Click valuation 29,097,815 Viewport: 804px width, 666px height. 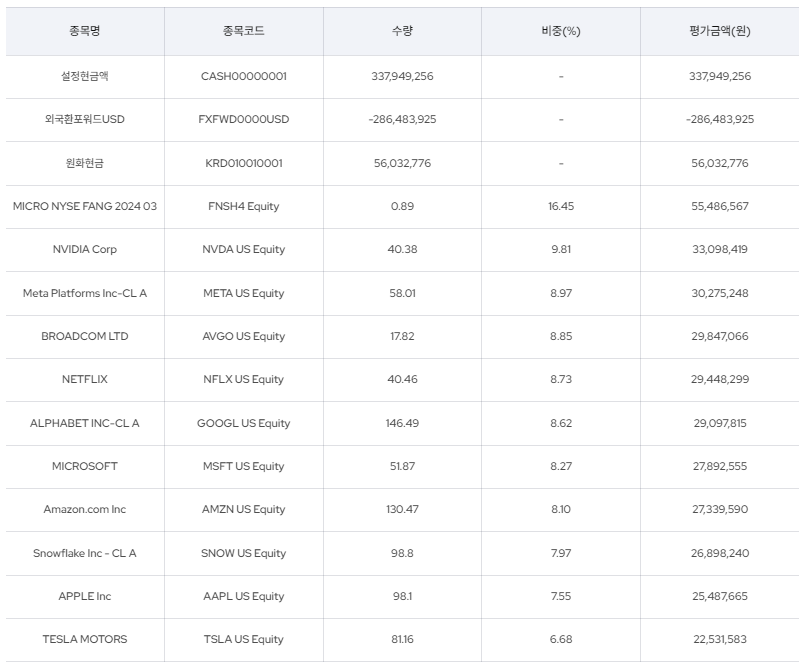pyautogui.click(x=720, y=423)
